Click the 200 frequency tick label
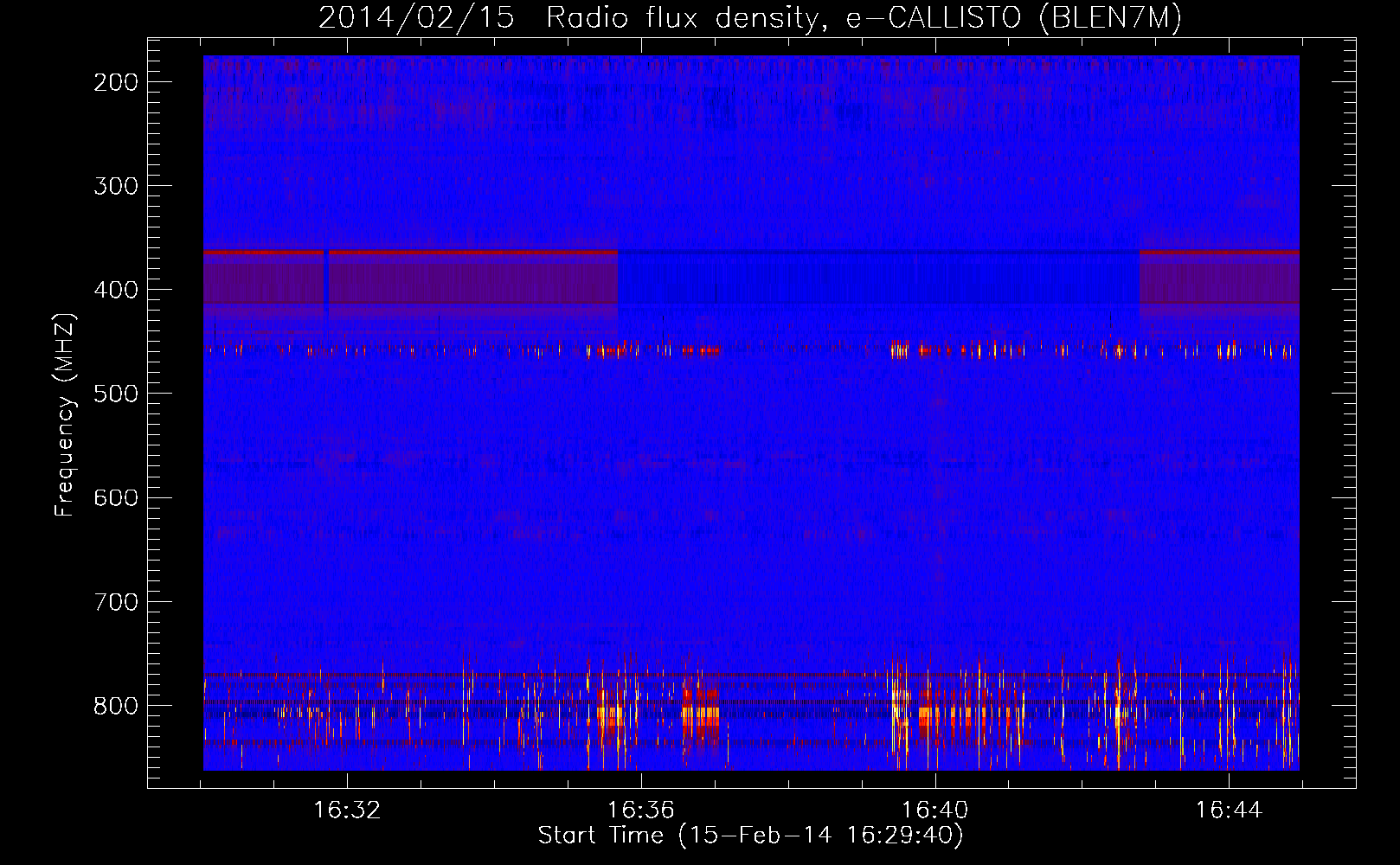 coord(115,82)
